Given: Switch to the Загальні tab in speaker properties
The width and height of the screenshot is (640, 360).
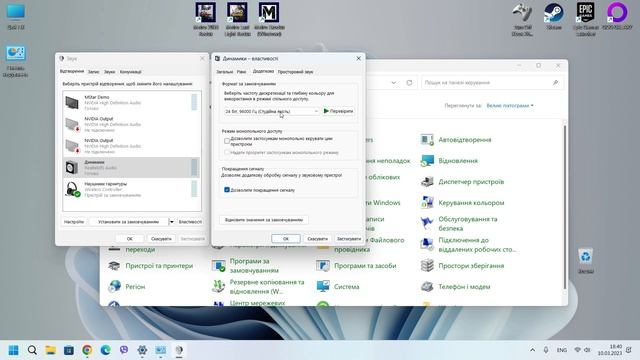Looking at the screenshot, I should [x=224, y=71].
